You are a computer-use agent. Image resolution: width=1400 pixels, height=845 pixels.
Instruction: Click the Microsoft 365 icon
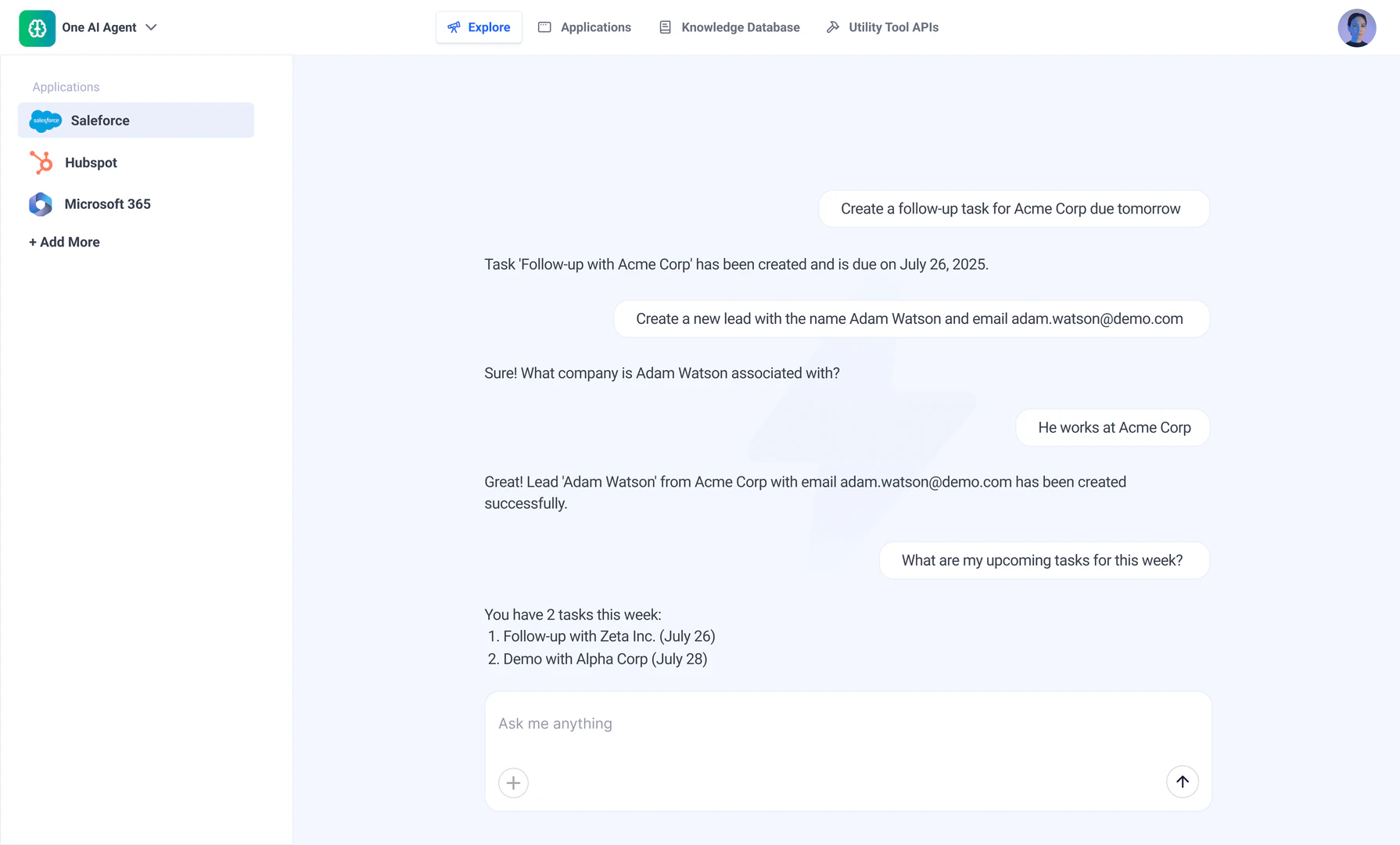[x=41, y=204]
